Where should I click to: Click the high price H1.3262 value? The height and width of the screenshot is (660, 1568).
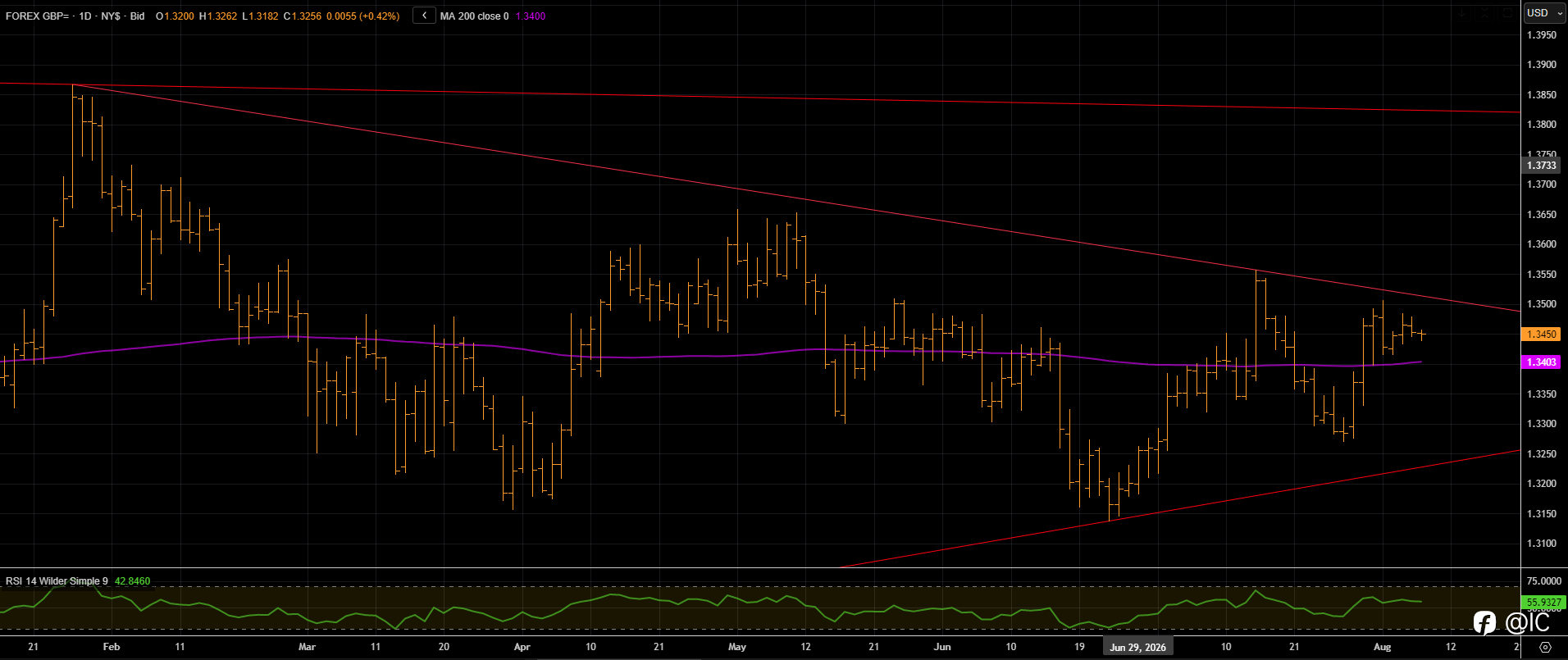click(x=218, y=16)
